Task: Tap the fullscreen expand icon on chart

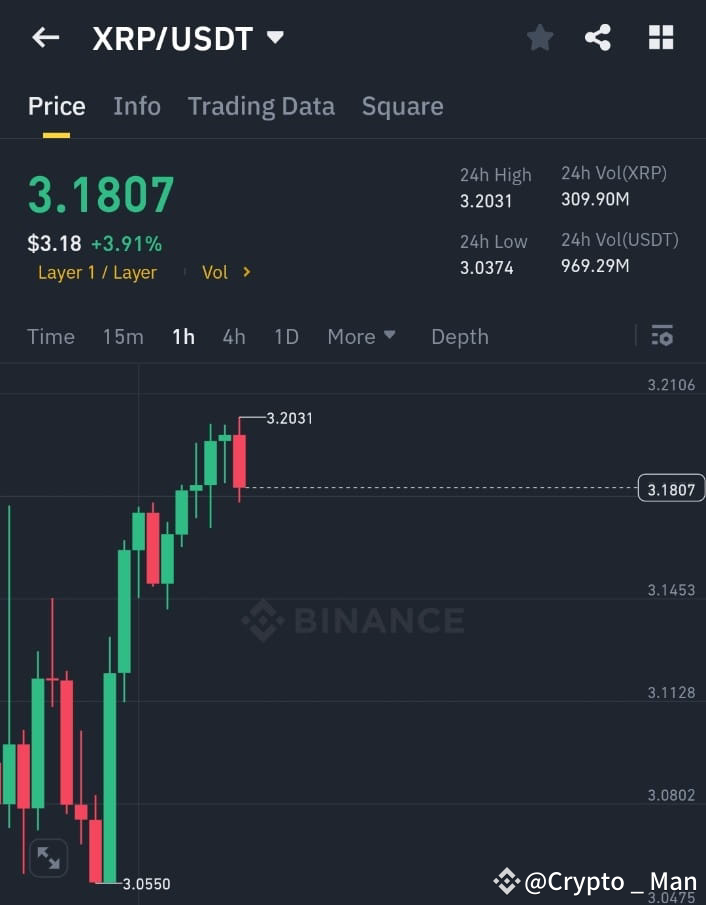Action: 48,858
